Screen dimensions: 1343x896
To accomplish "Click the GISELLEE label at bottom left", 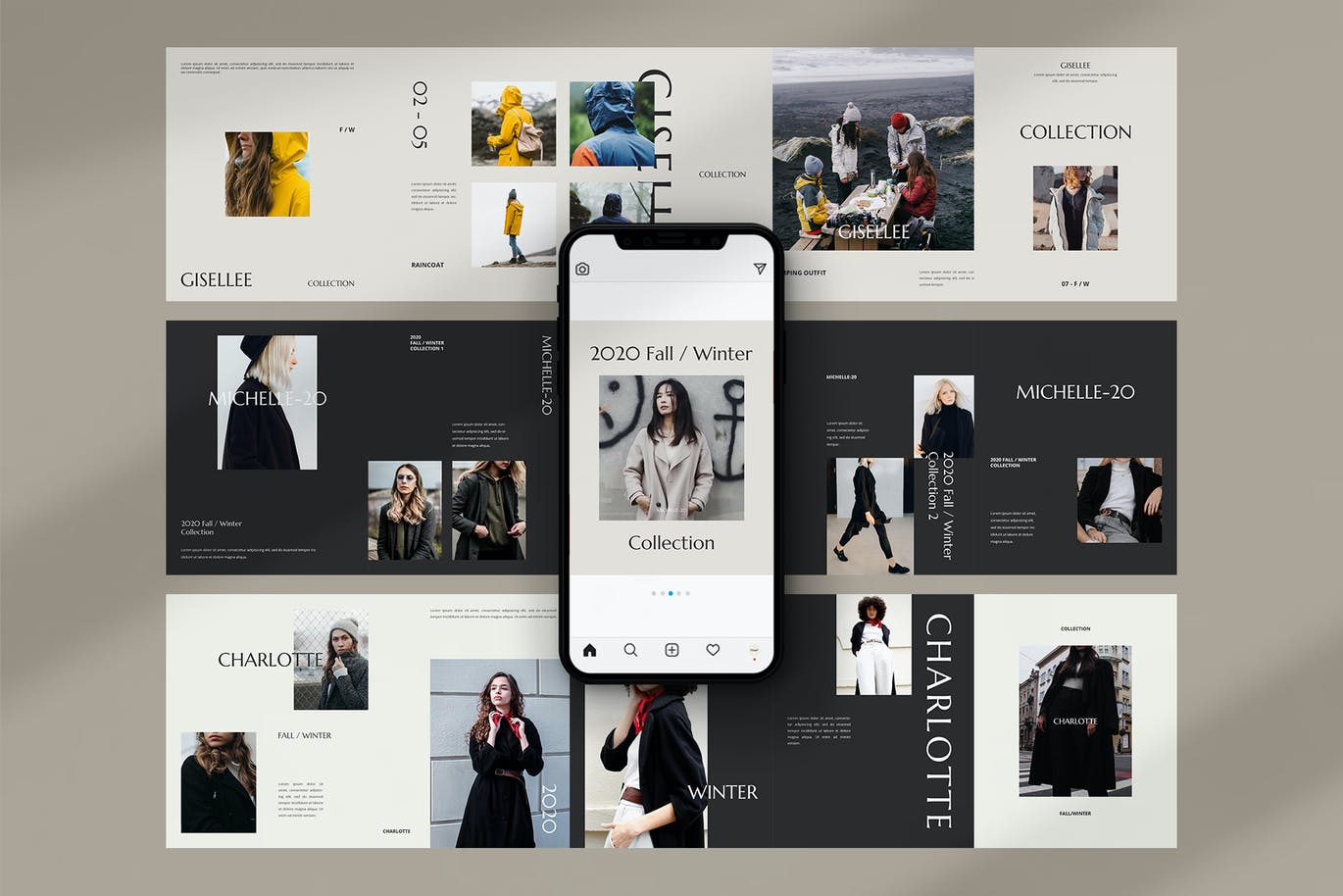I will pyautogui.click(x=216, y=280).
